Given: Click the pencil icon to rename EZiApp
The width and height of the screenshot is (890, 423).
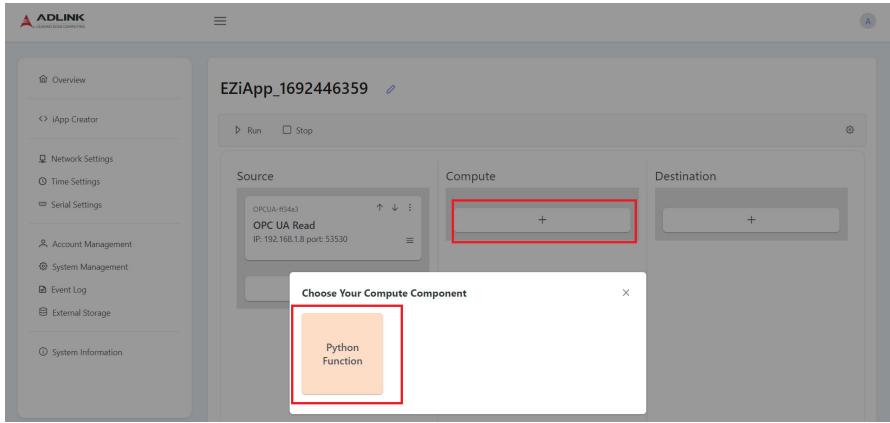Looking at the screenshot, I should tap(391, 89).
